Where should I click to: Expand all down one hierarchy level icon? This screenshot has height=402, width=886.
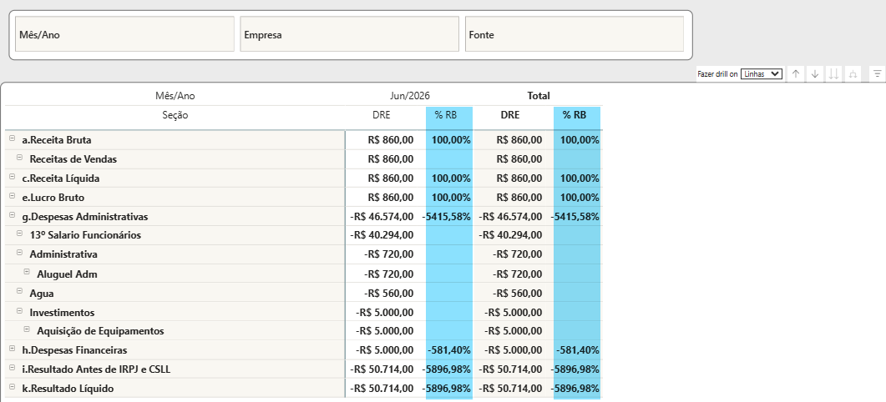853,74
